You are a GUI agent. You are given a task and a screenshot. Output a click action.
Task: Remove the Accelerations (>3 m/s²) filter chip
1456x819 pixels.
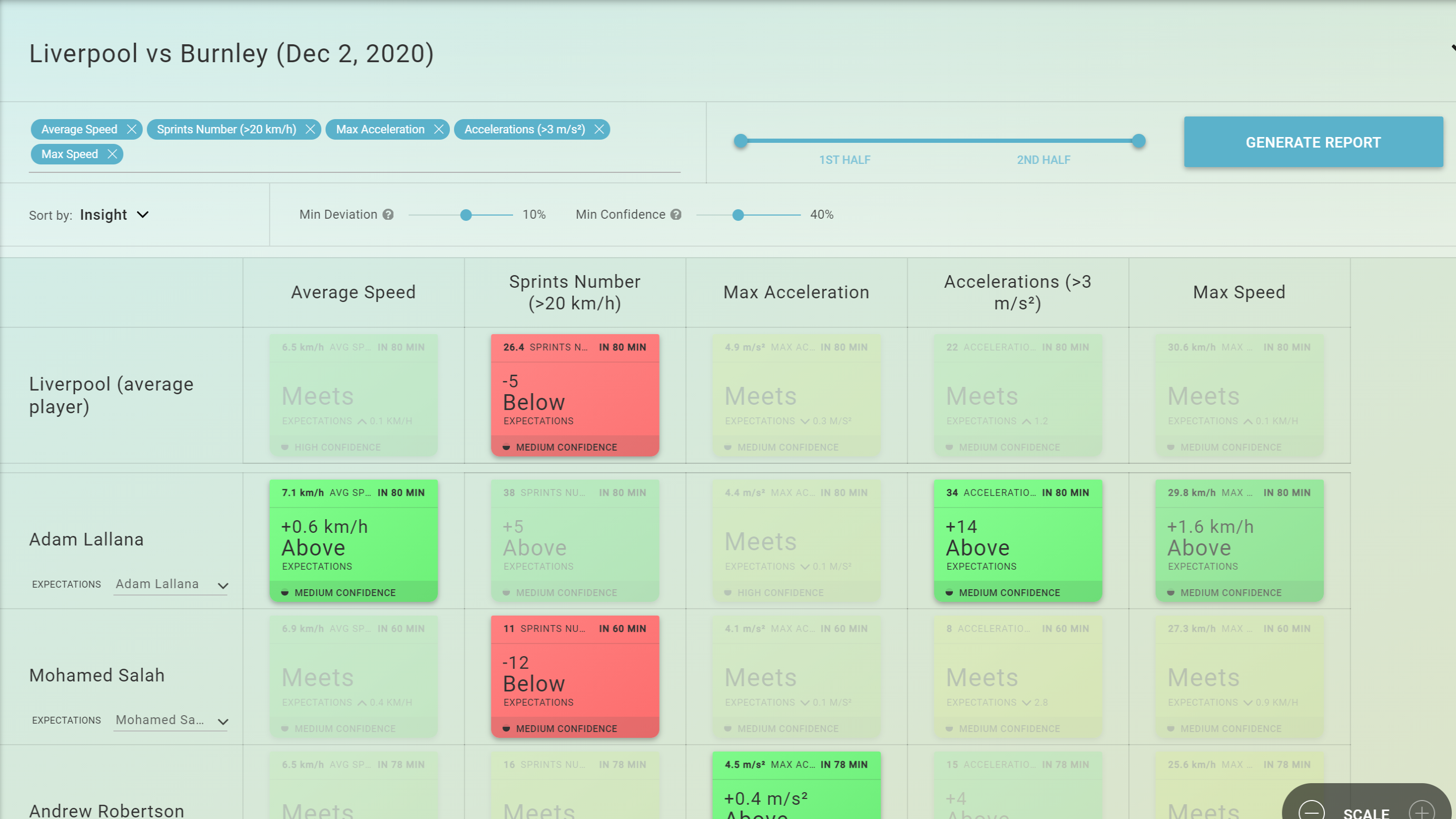tap(599, 130)
